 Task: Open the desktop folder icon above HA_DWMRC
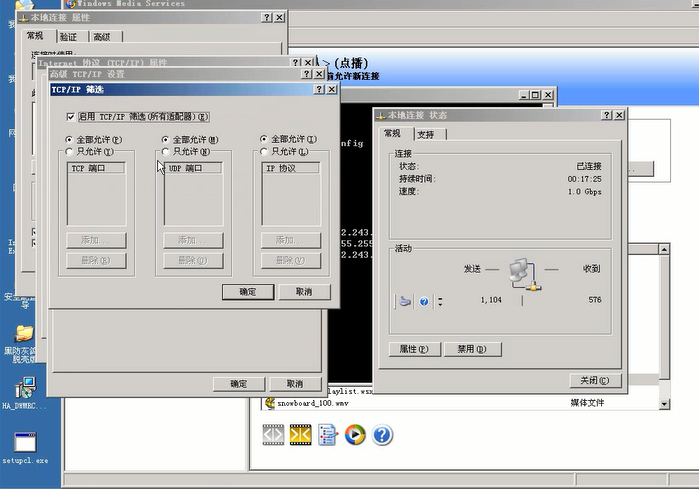(24, 333)
